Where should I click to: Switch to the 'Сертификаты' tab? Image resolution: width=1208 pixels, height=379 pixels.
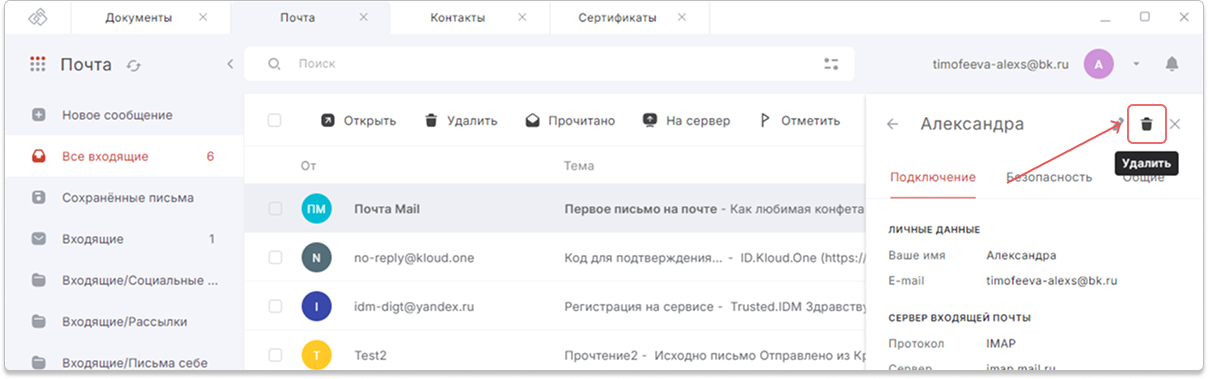tap(617, 18)
